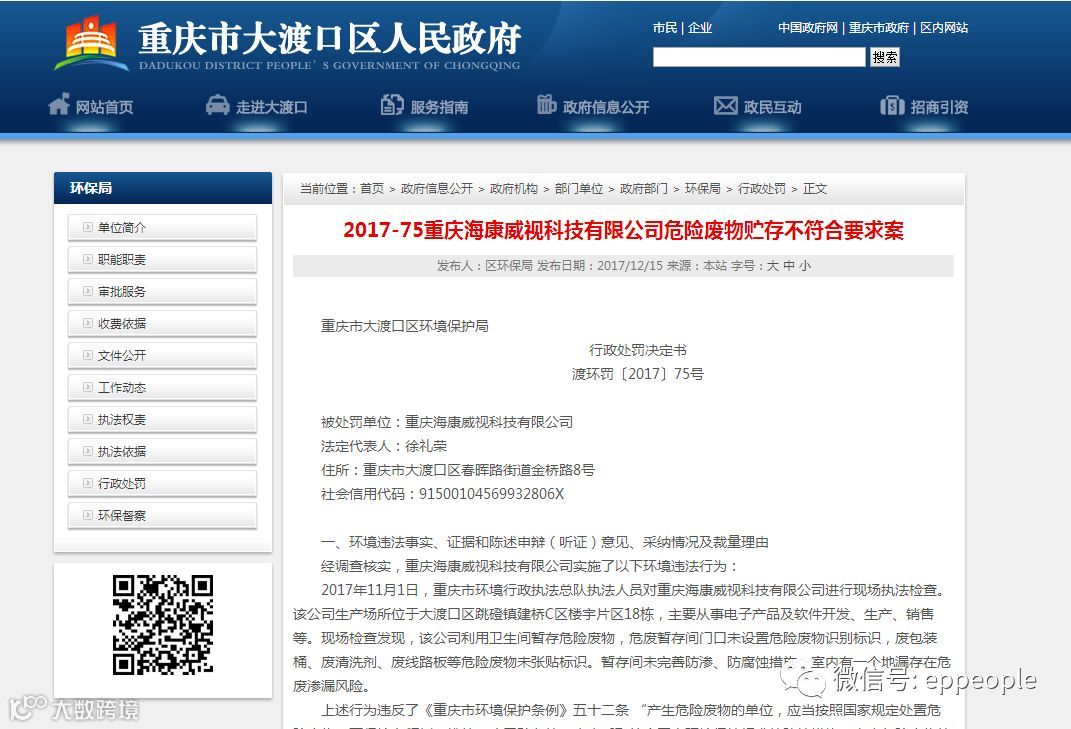Click the 搜索 search button

[x=885, y=57]
